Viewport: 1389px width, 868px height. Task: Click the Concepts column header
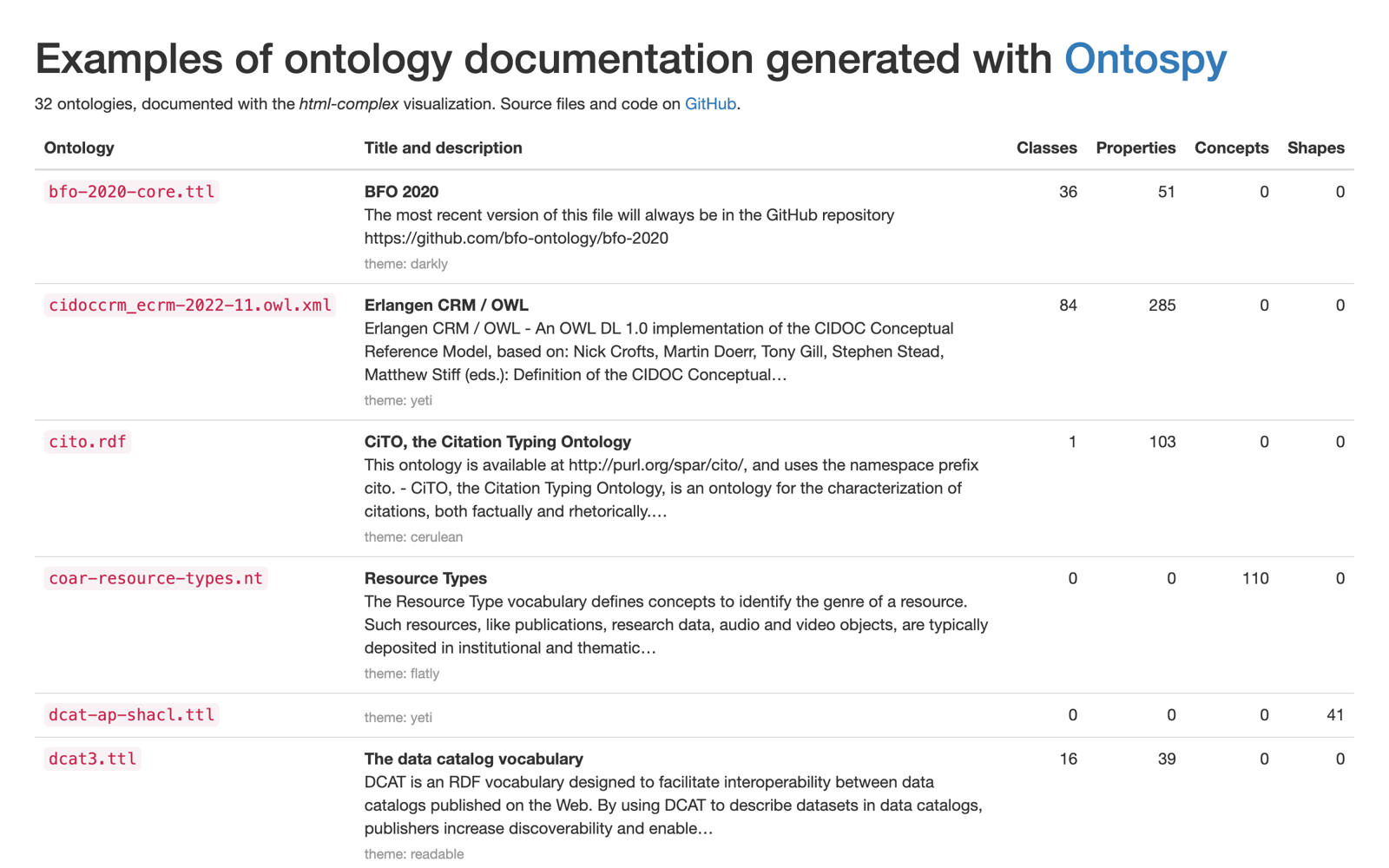point(1231,148)
